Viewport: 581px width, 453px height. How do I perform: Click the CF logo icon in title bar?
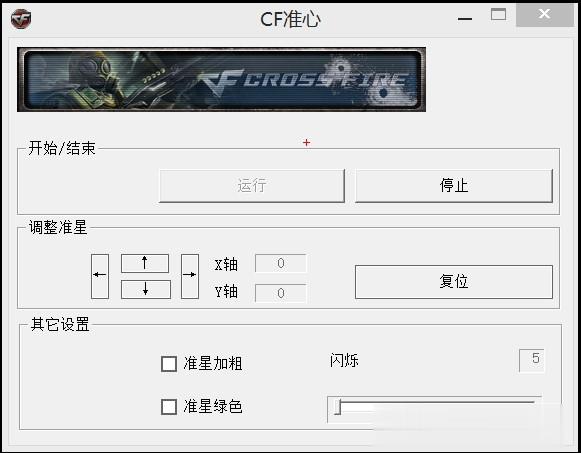tap(21, 19)
